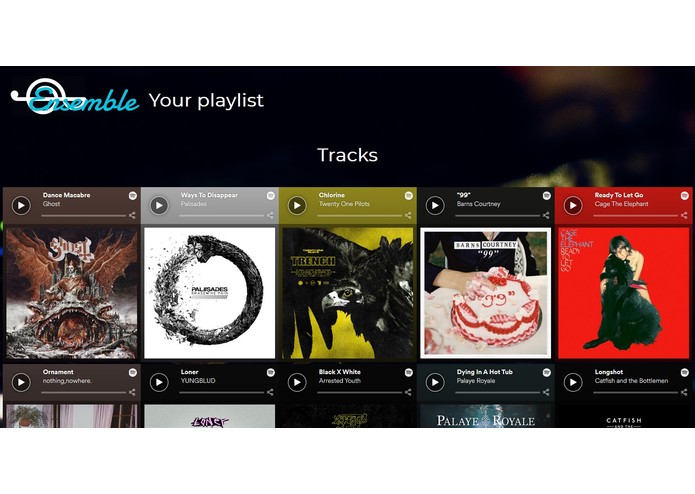Open Spotify logo on Ready To Let Go
Viewport: 695px width, 494px height.
[684, 195]
